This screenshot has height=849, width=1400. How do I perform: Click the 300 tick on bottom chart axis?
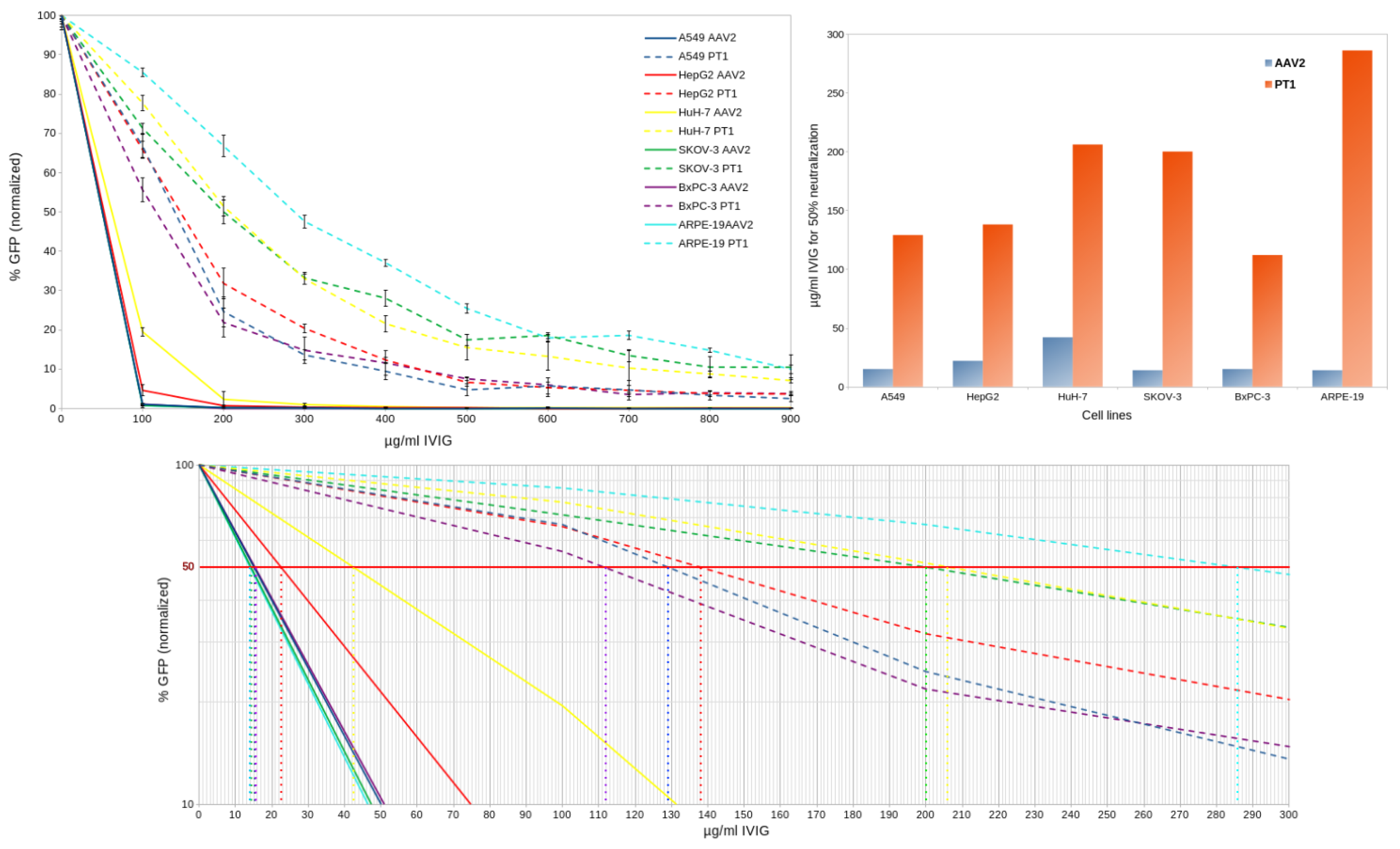tap(1288, 815)
